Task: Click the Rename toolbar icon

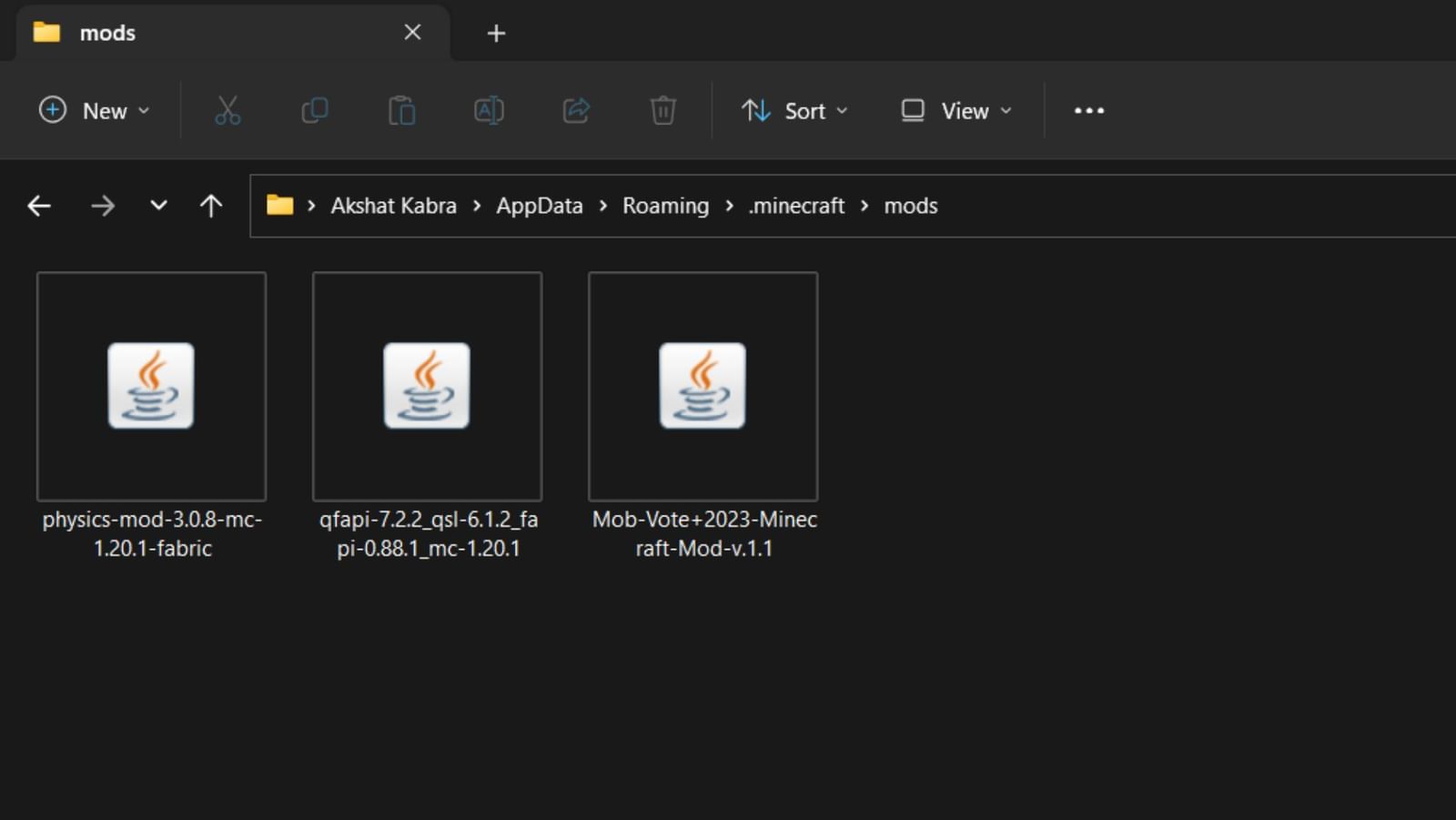Action: [489, 110]
